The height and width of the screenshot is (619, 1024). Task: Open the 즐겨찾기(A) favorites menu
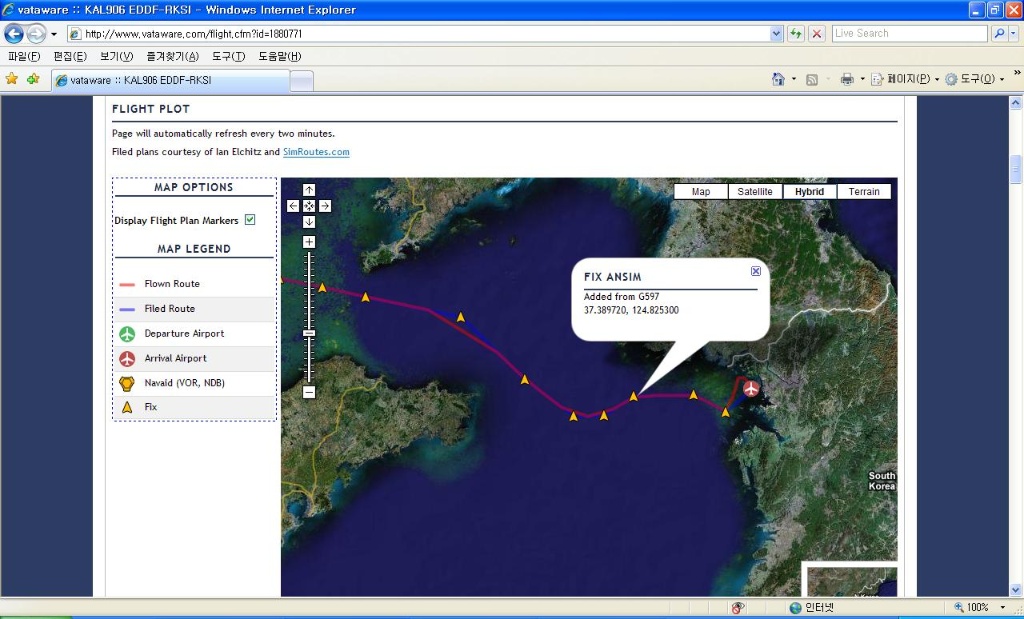pos(172,56)
